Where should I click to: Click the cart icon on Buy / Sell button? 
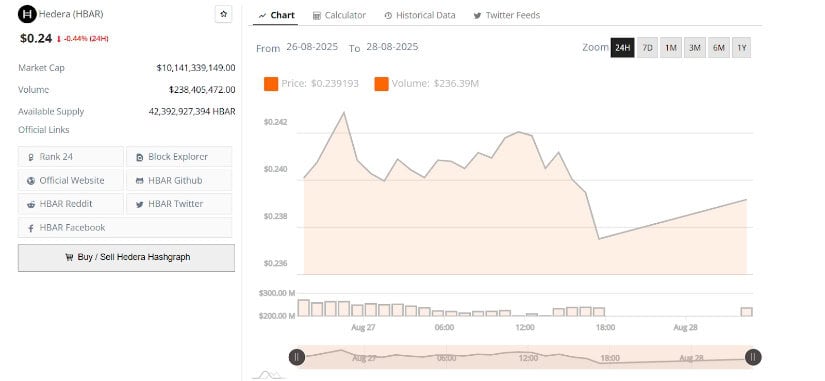[69, 258]
